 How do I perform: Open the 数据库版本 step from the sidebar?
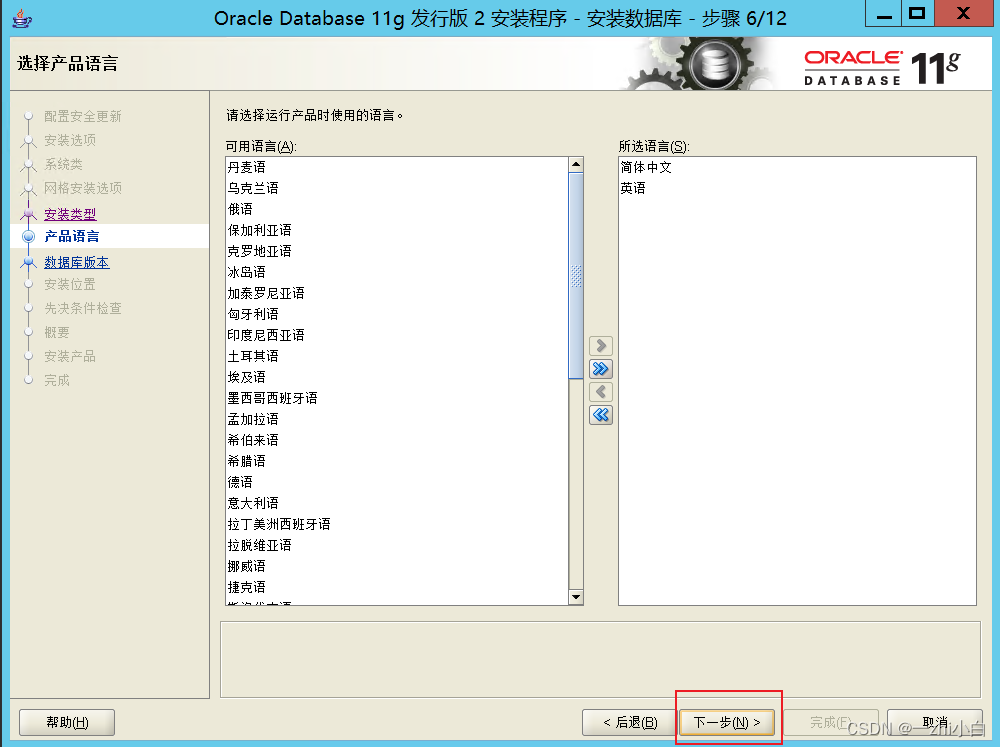[74, 262]
